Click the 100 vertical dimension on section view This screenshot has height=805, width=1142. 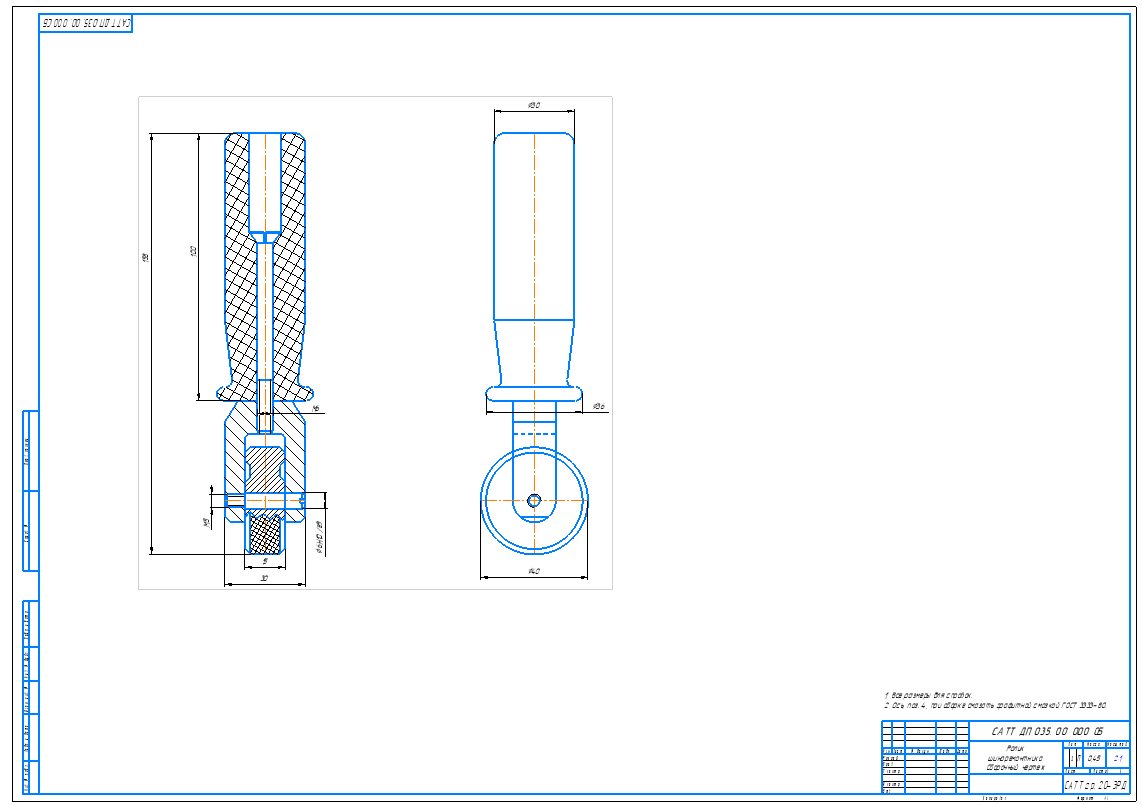(193, 251)
